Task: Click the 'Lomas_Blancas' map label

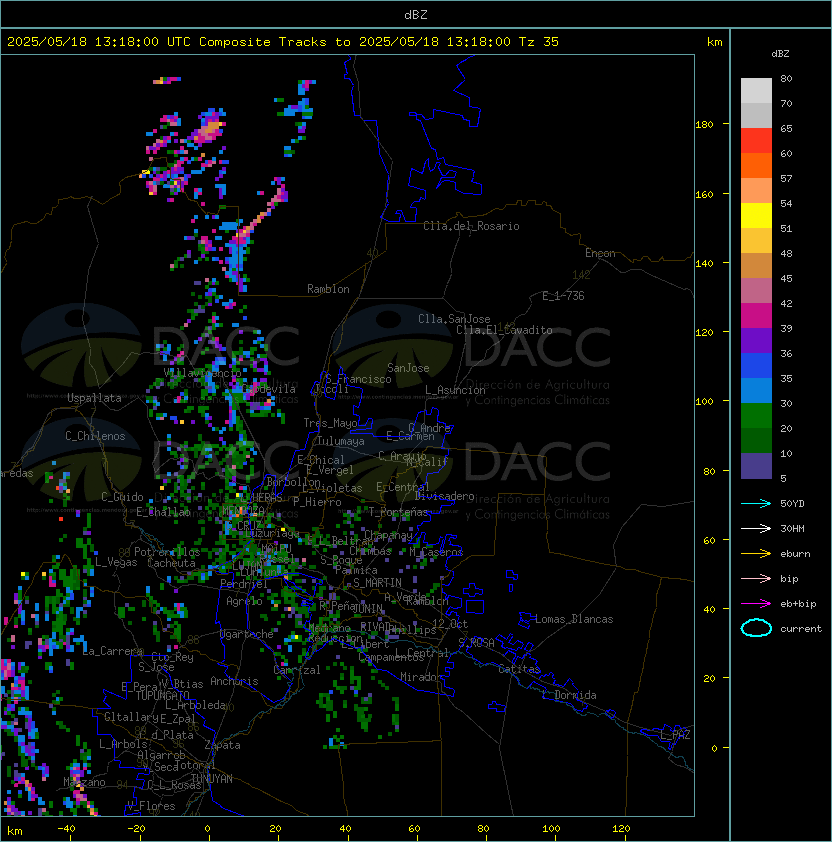Action: click(x=574, y=619)
